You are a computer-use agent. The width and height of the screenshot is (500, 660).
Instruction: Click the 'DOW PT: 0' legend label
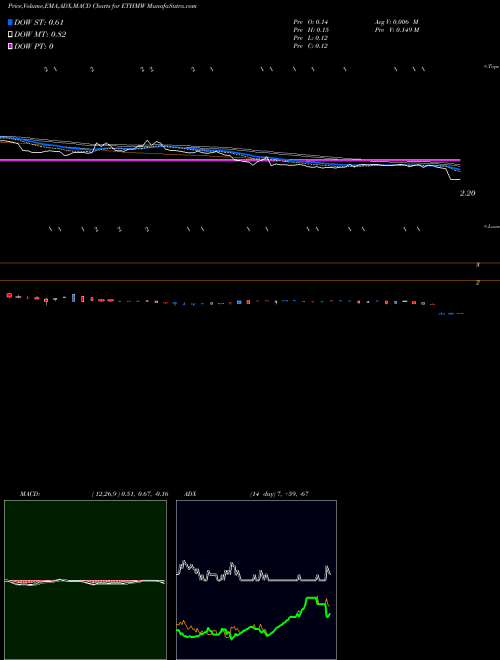(x=34, y=46)
